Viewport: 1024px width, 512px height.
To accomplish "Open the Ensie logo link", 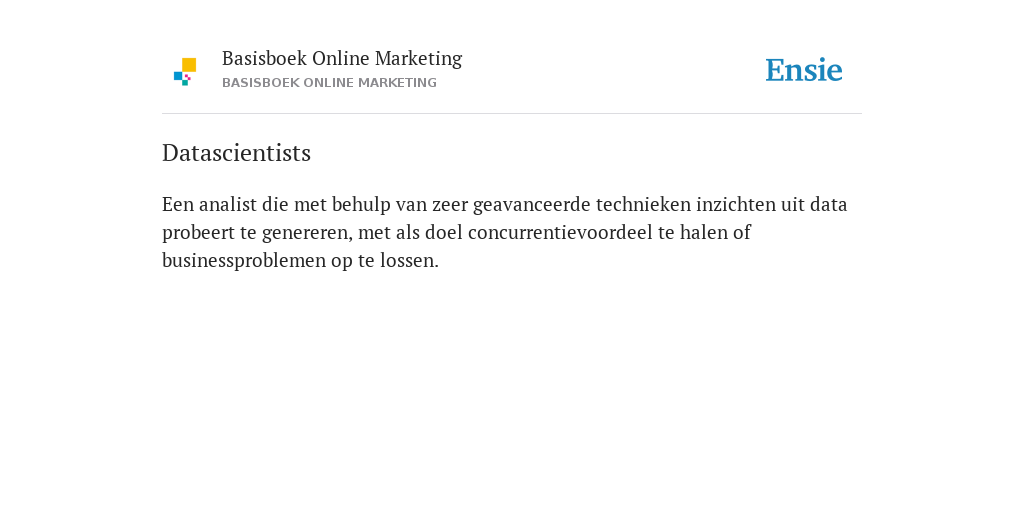I will (x=804, y=70).
